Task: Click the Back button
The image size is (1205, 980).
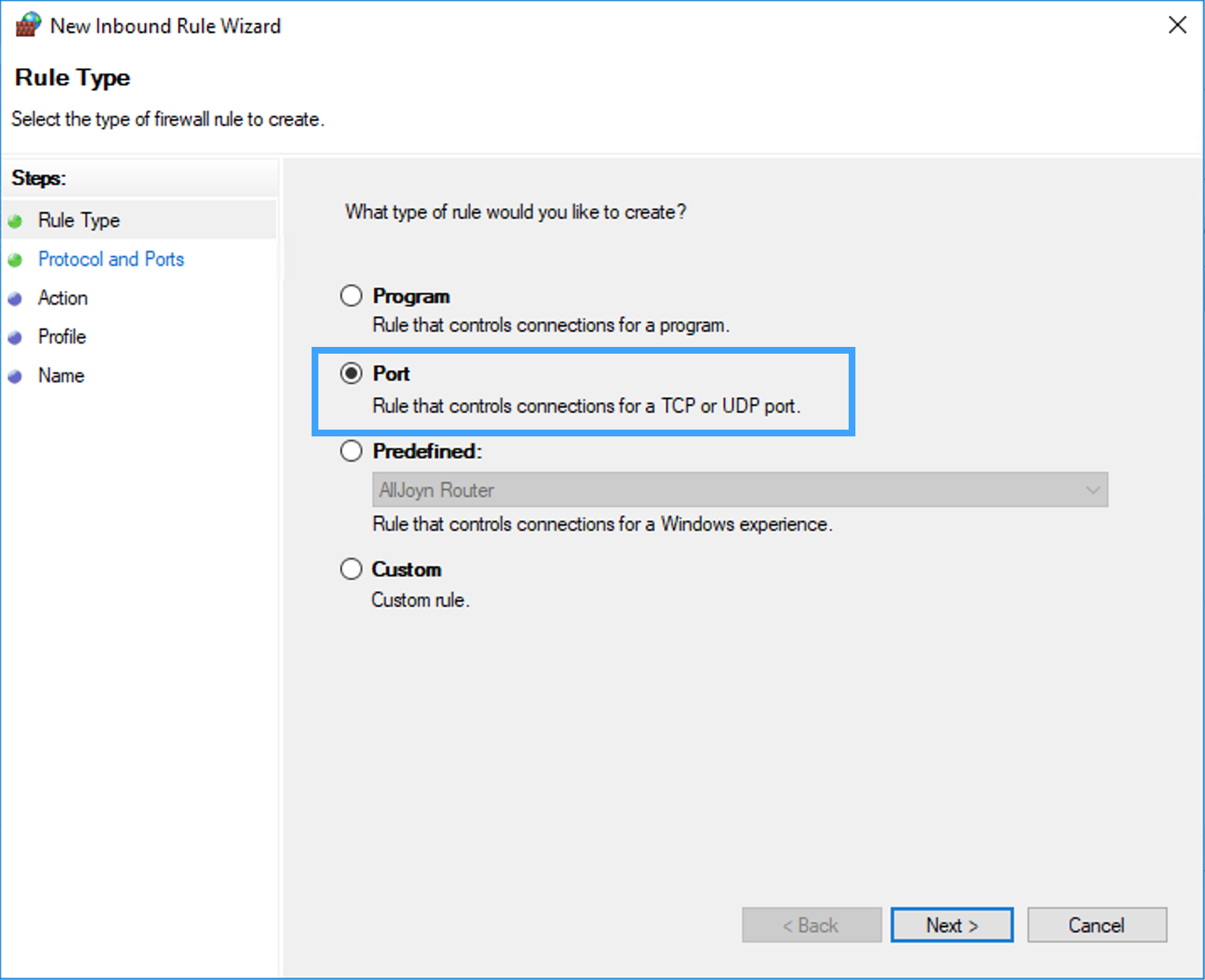Action: [811, 925]
